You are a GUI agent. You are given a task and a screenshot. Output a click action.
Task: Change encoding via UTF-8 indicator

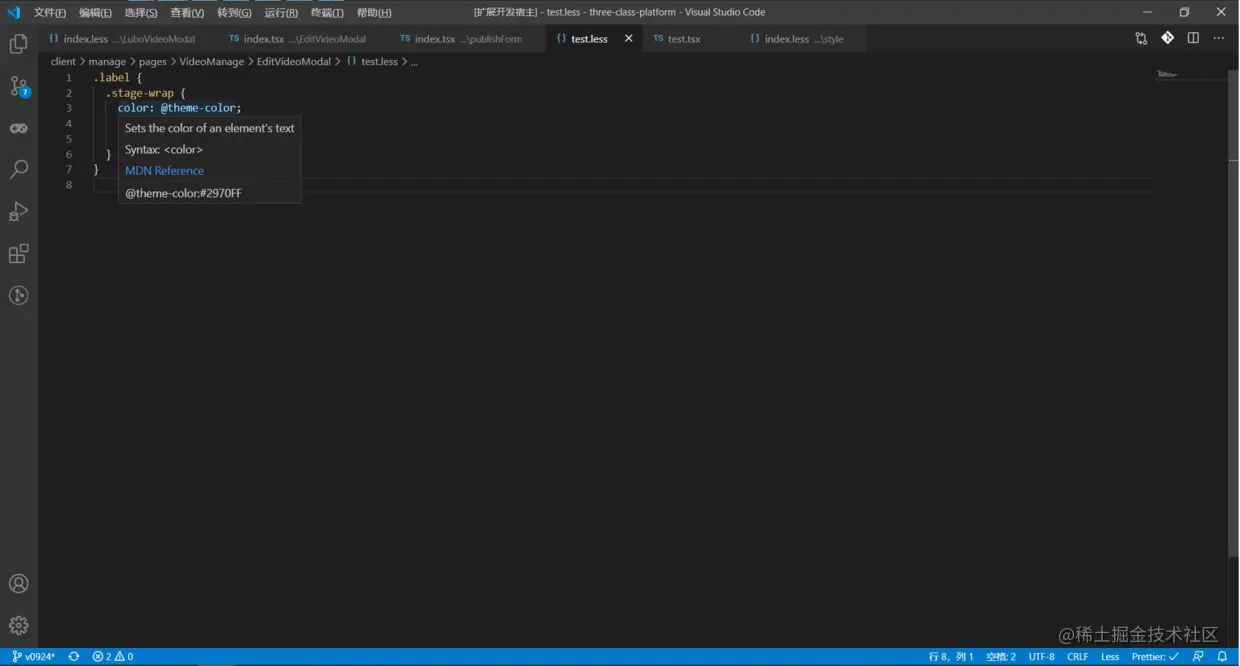1042,656
